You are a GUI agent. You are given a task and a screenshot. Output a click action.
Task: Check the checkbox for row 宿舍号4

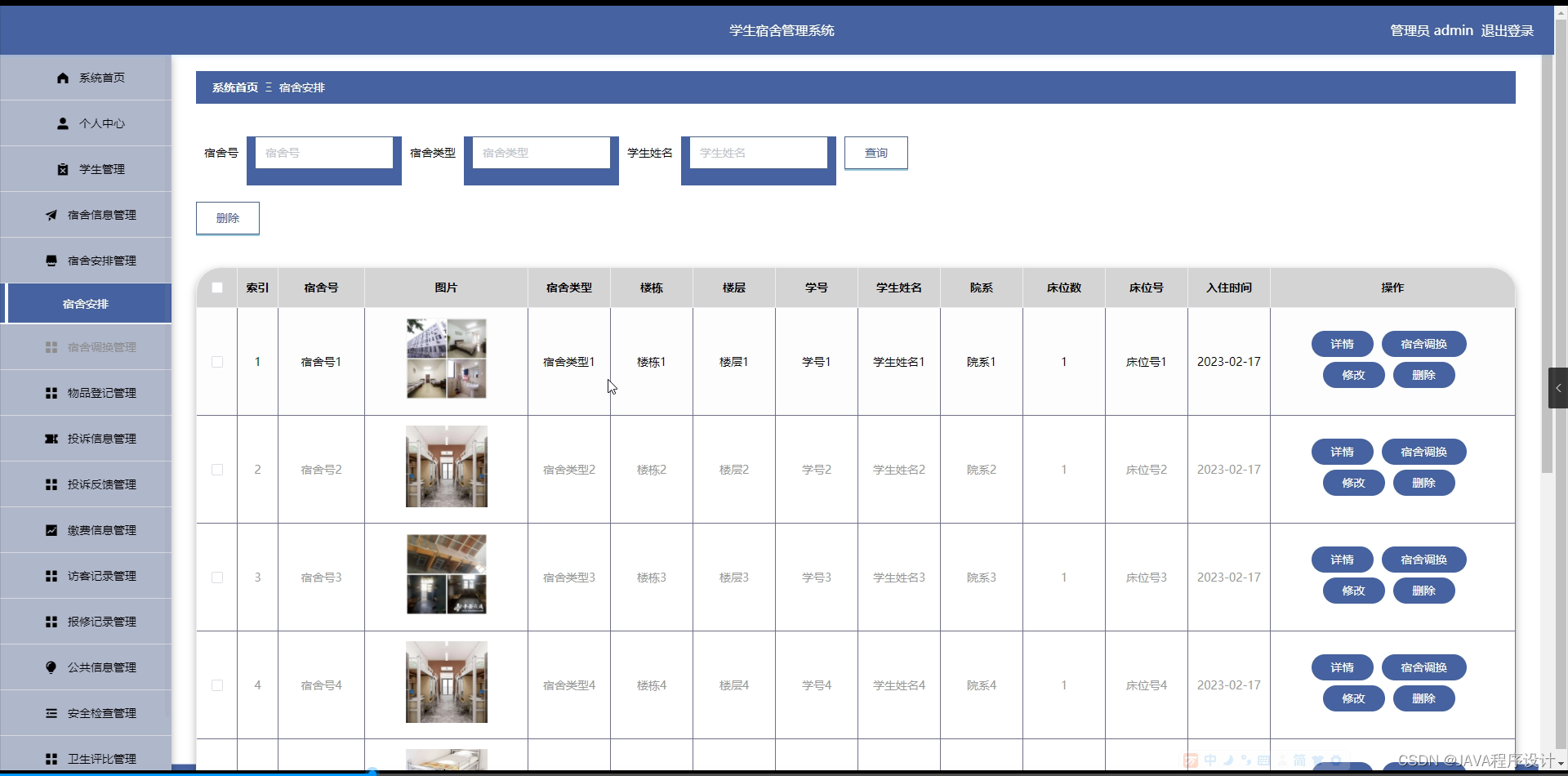point(217,685)
